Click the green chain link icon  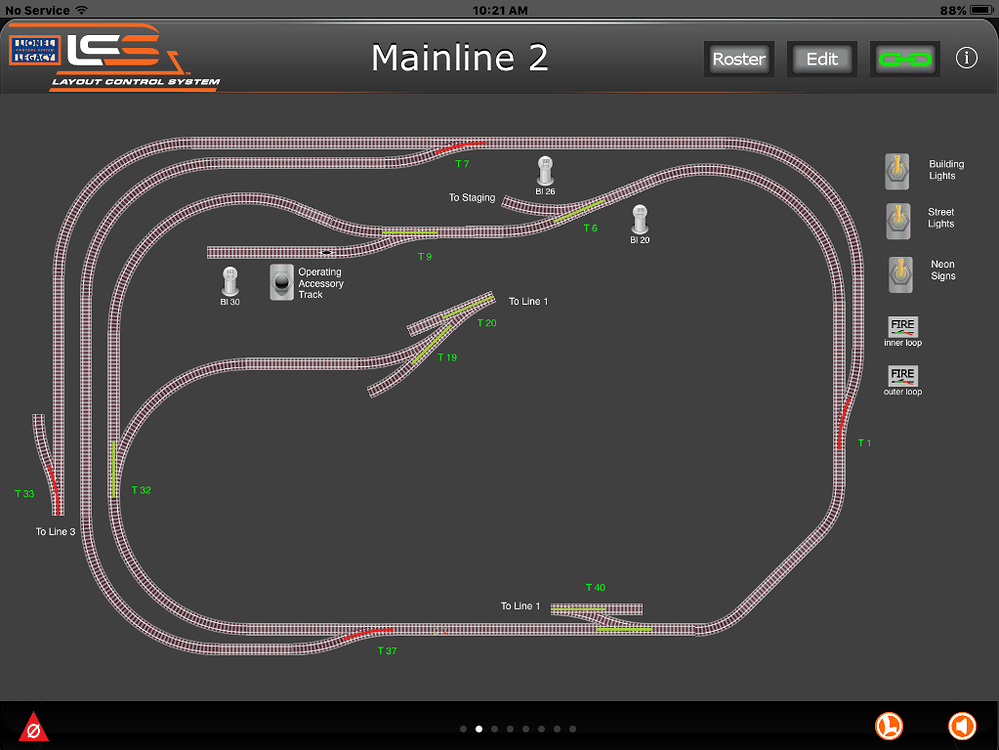click(x=905, y=59)
